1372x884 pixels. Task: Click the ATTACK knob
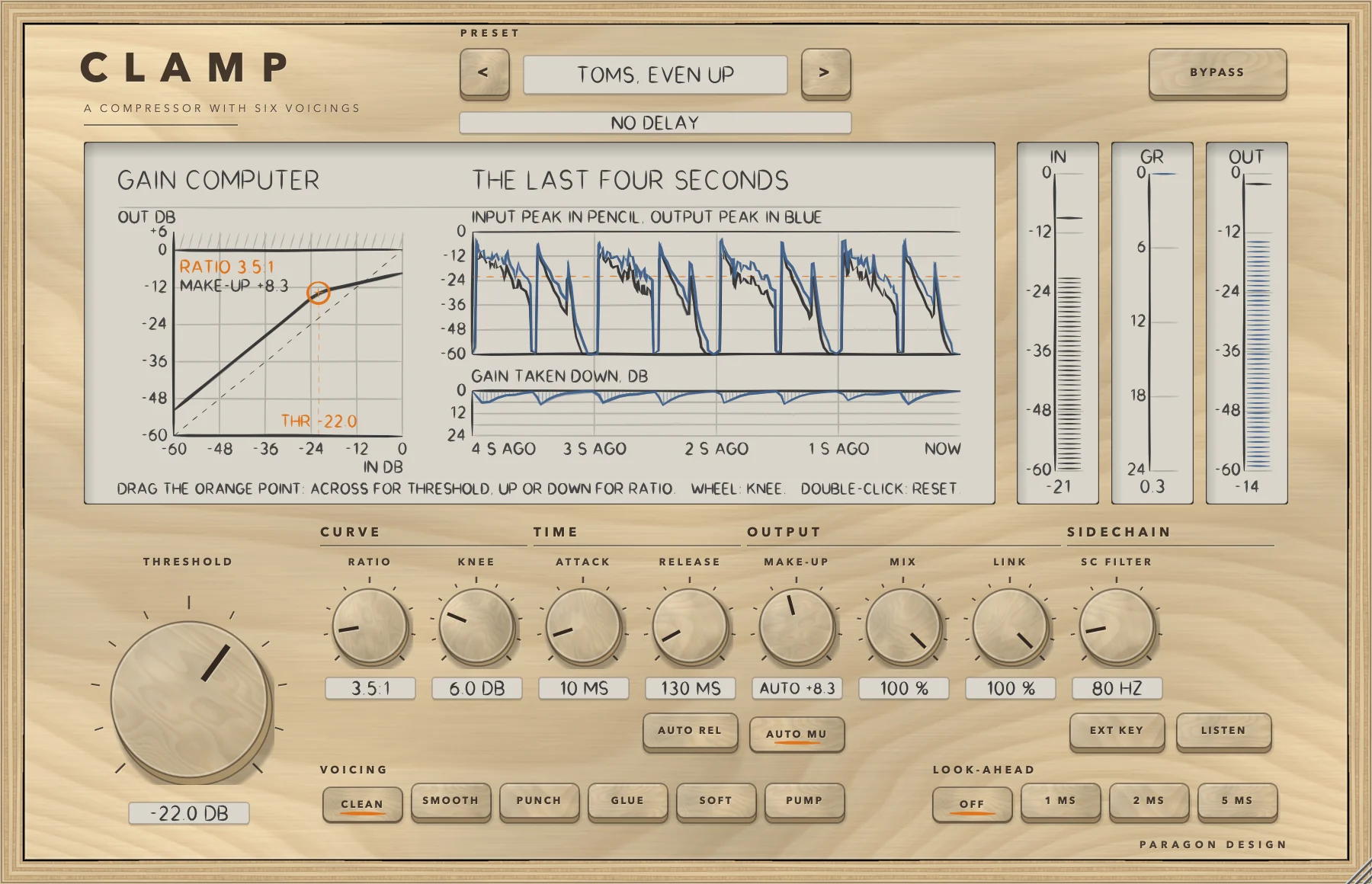[x=584, y=626]
